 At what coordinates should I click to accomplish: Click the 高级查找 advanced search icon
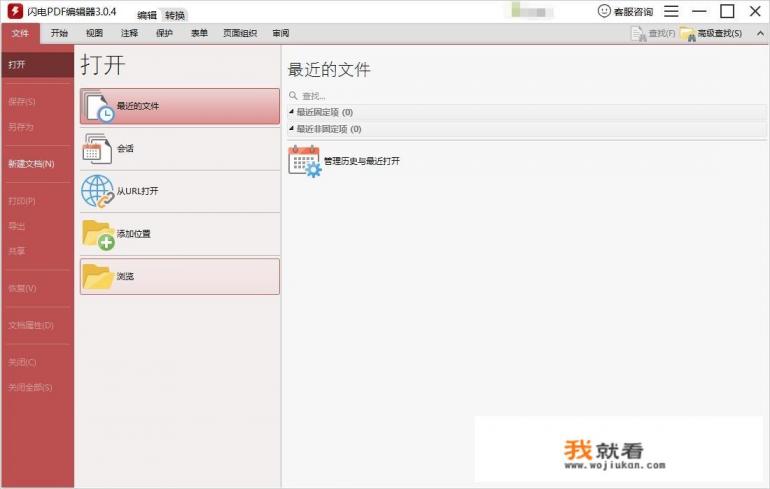tap(687, 34)
